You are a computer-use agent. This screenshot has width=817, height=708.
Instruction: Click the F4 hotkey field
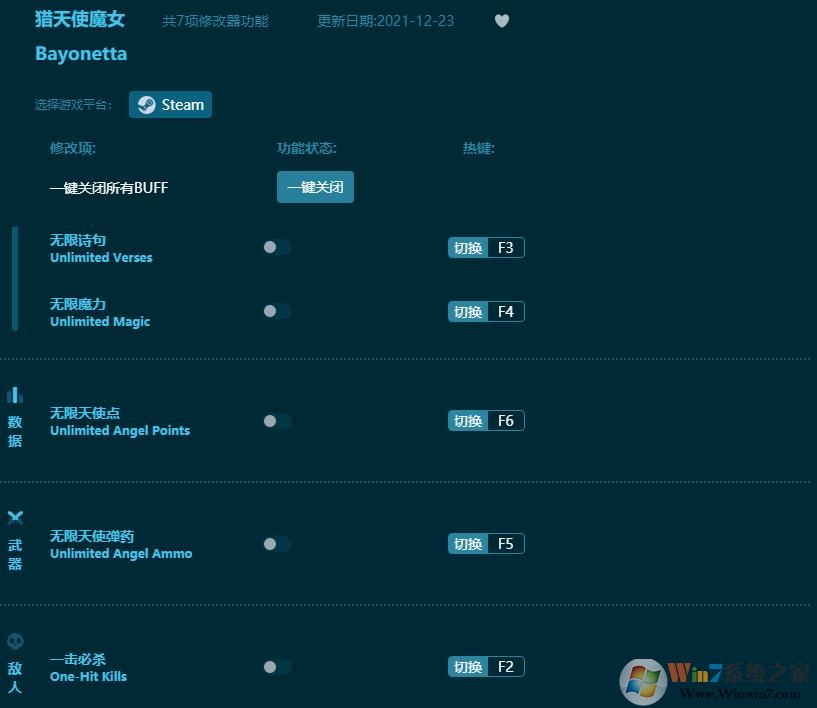tap(506, 312)
